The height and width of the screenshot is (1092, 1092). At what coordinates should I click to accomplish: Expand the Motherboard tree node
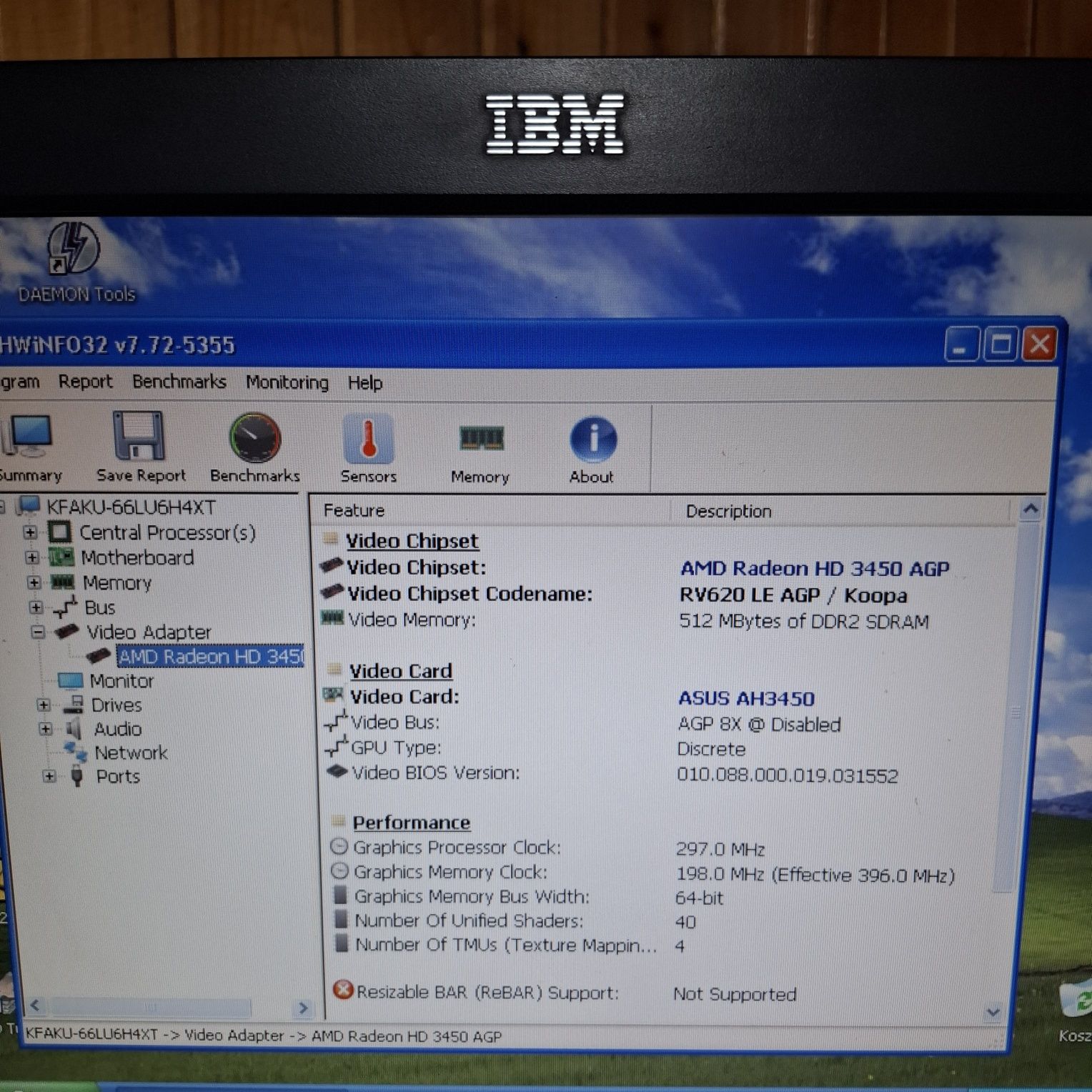[x=32, y=557]
